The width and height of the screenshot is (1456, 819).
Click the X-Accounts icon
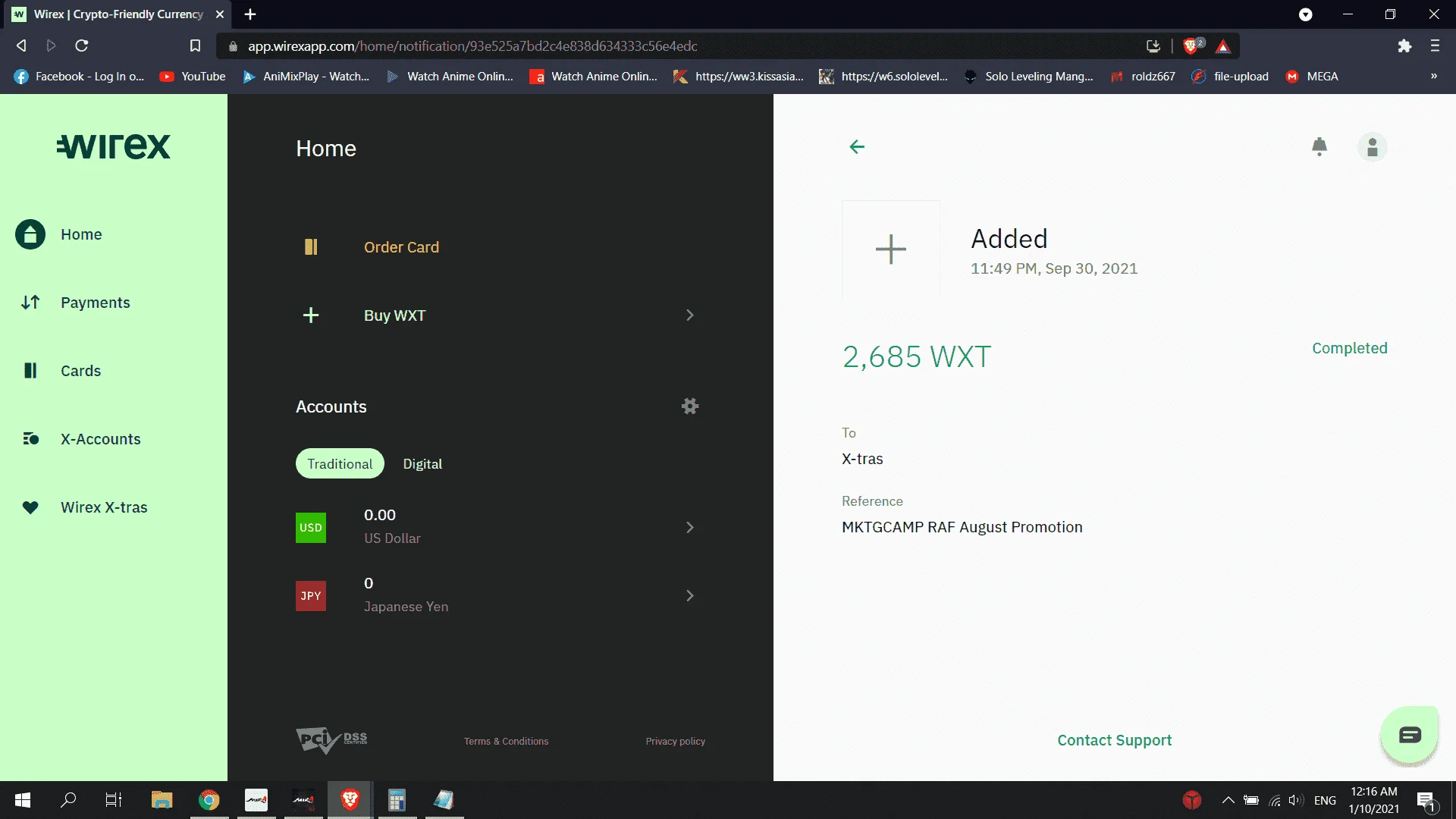click(30, 439)
